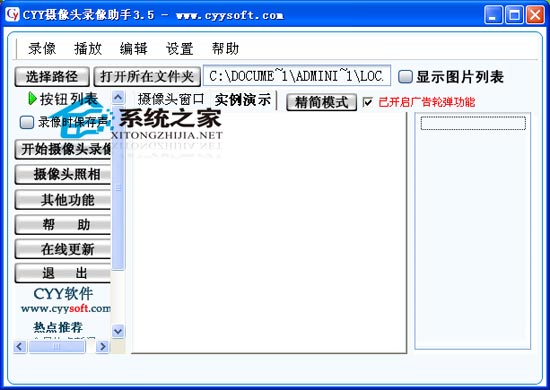Viewport: 550px width, 390px height.
Task: Click the 开始摄像头录像 button
Action: [63, 149]
